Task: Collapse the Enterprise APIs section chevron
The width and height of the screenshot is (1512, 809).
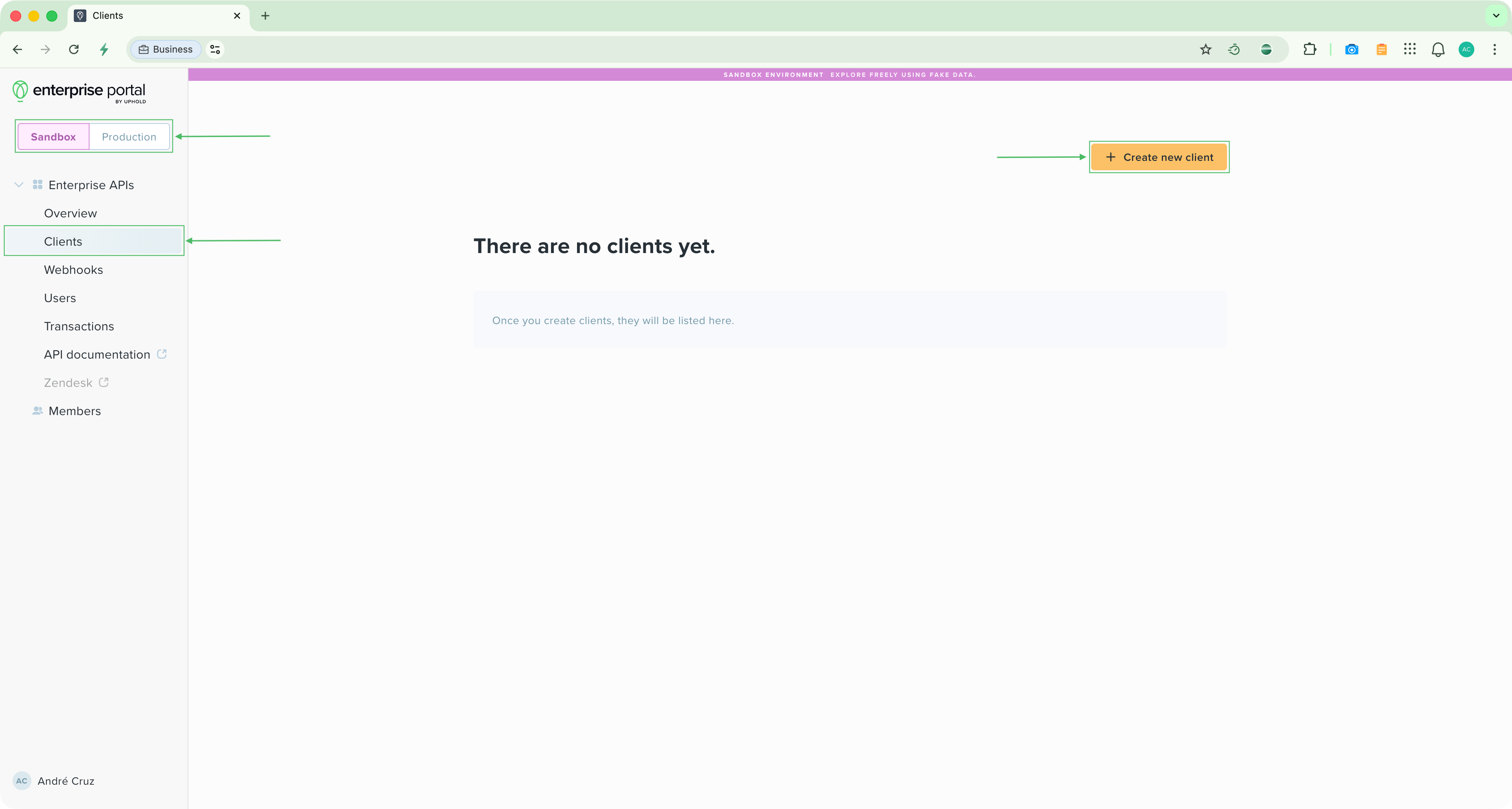Action: [19, 185]
